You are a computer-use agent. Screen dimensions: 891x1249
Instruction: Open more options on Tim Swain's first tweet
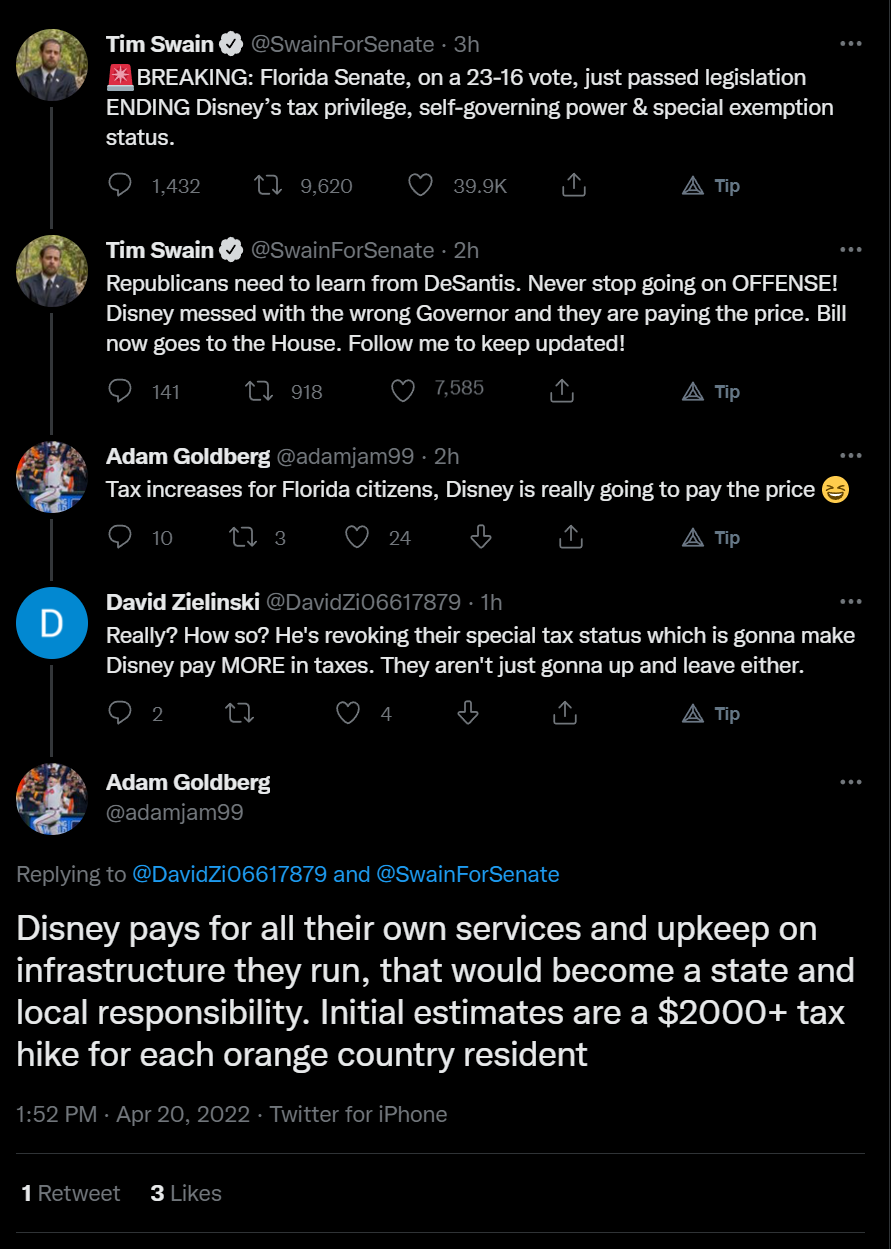(851, 44)
